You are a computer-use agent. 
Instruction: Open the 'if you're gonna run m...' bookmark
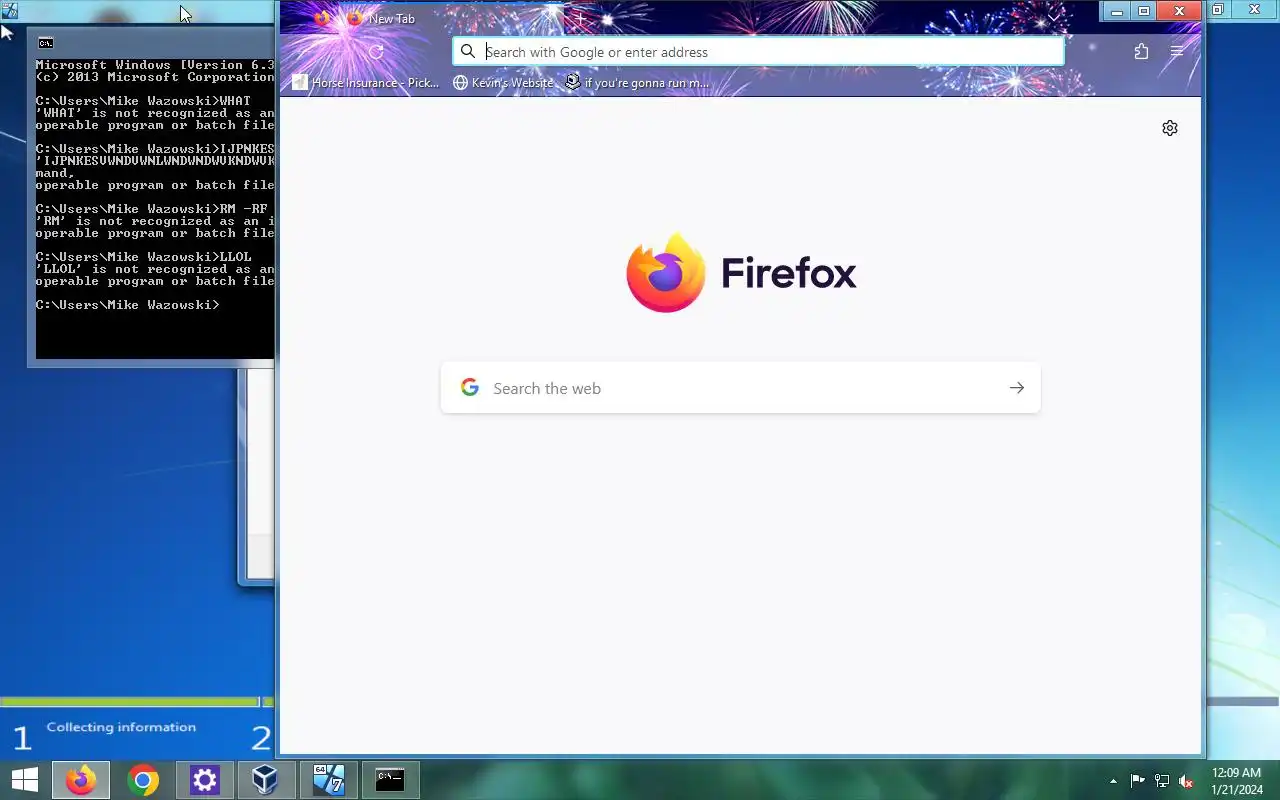(637, 82)
